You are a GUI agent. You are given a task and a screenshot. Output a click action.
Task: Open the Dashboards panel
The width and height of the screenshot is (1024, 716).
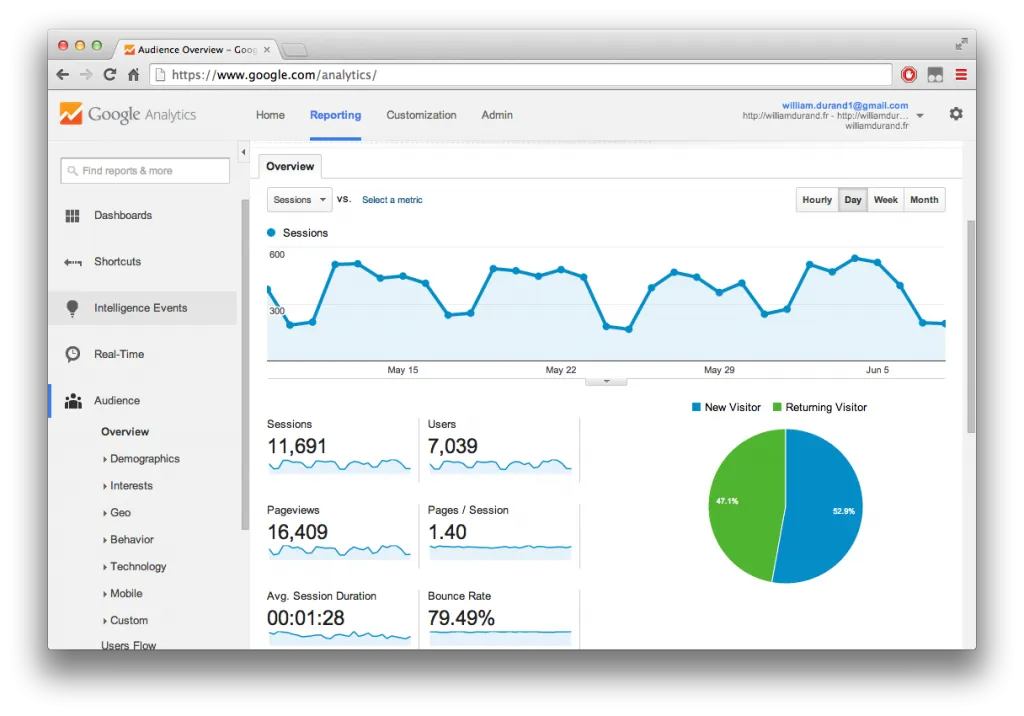click(x=122, y=215)
